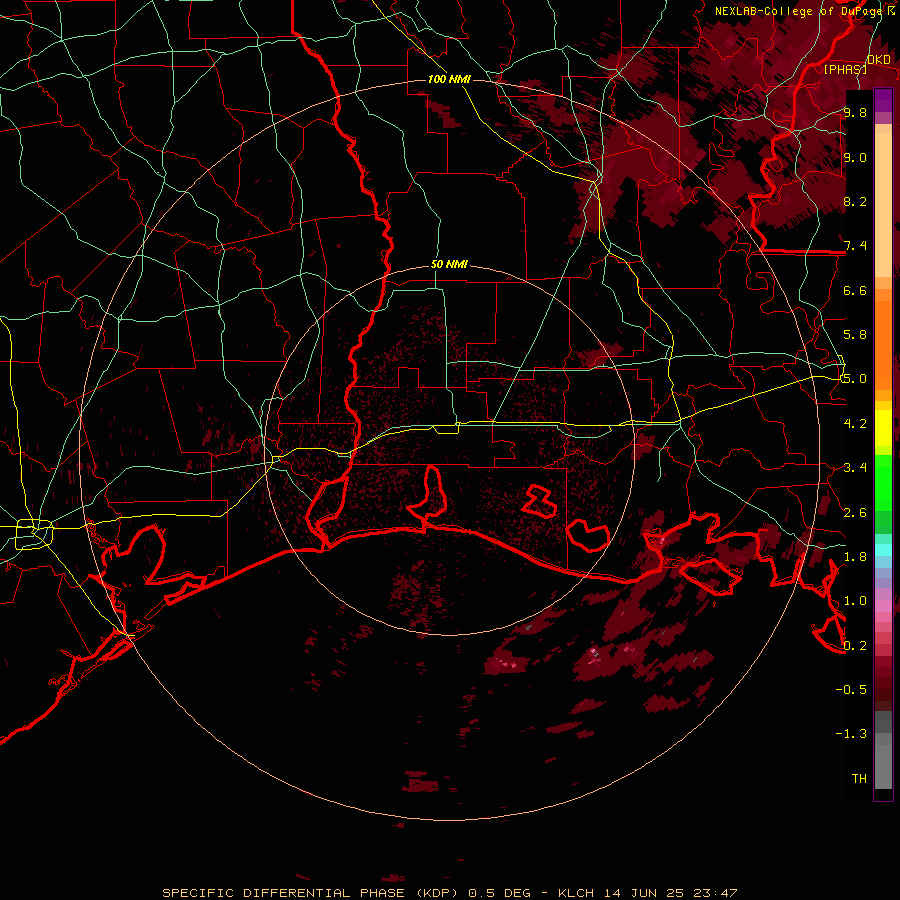Click the [PHAS] label above color bar
Screen dimensions: 900x900
845,69
